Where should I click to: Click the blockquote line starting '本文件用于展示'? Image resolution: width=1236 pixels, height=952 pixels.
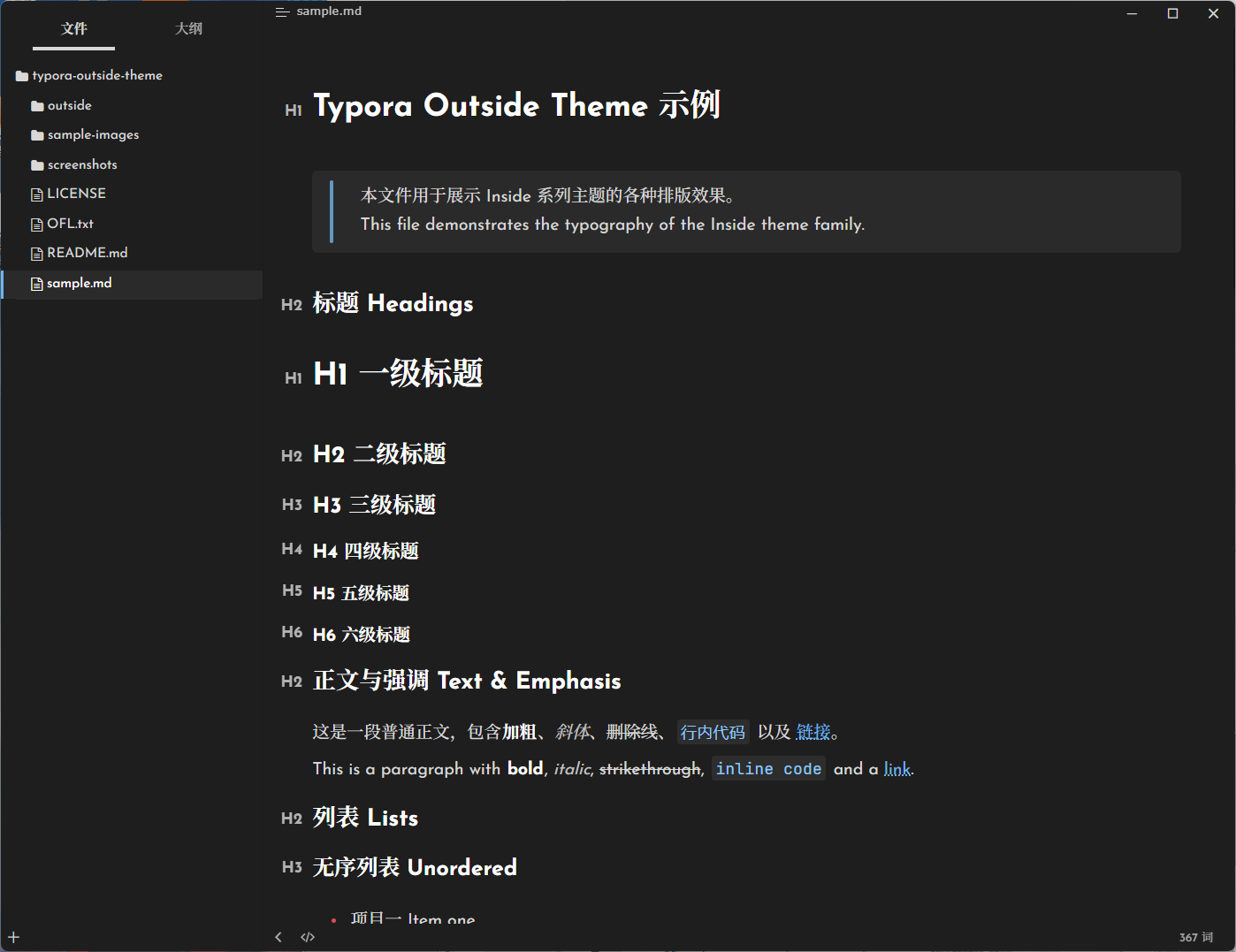click(547, 195)
